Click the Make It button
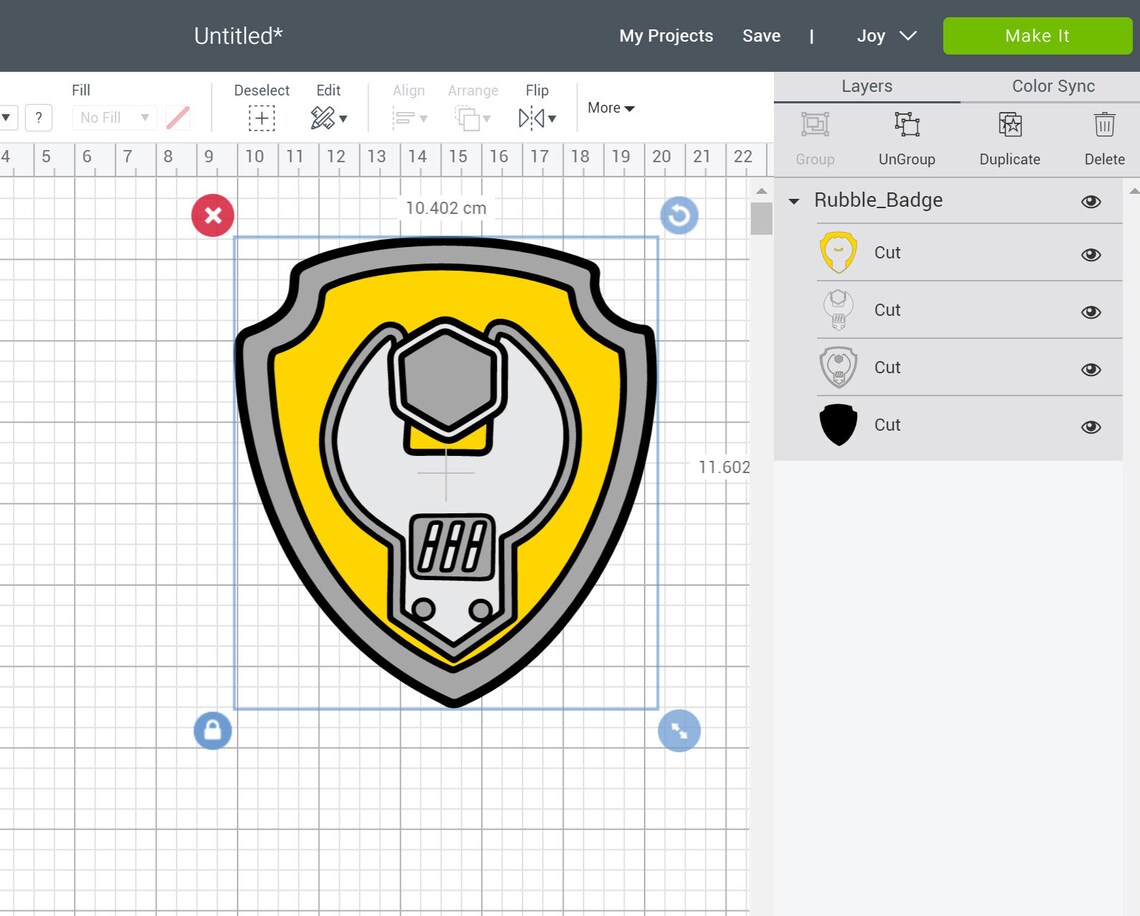The width and height of the screenshot is (1140, 916). click(x=1037, y=36)
